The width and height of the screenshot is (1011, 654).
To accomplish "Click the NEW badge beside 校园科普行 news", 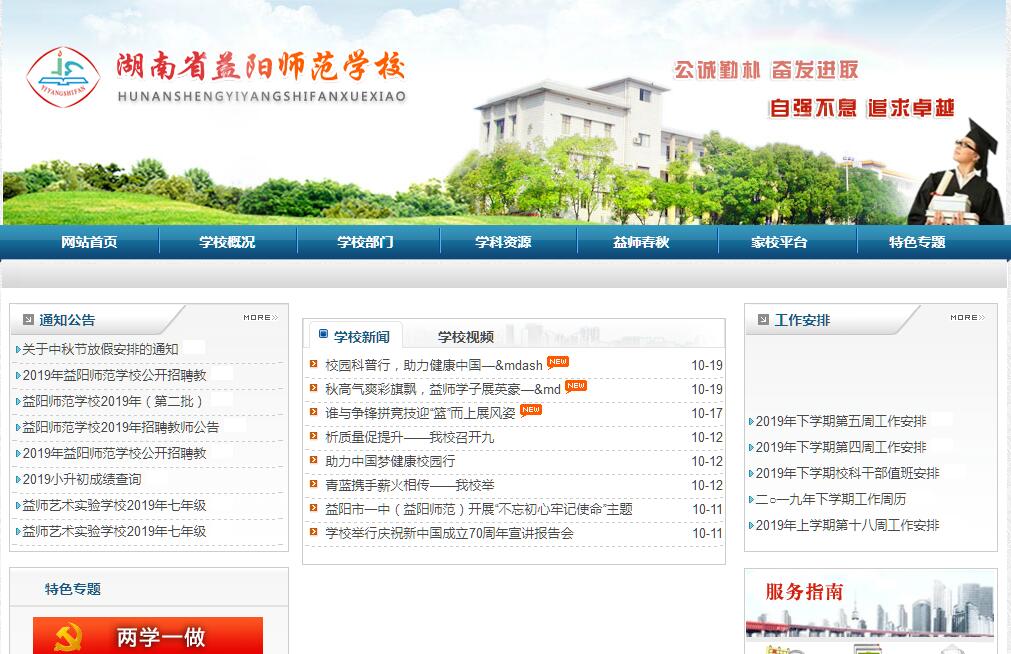I will (x=558, y=362).
